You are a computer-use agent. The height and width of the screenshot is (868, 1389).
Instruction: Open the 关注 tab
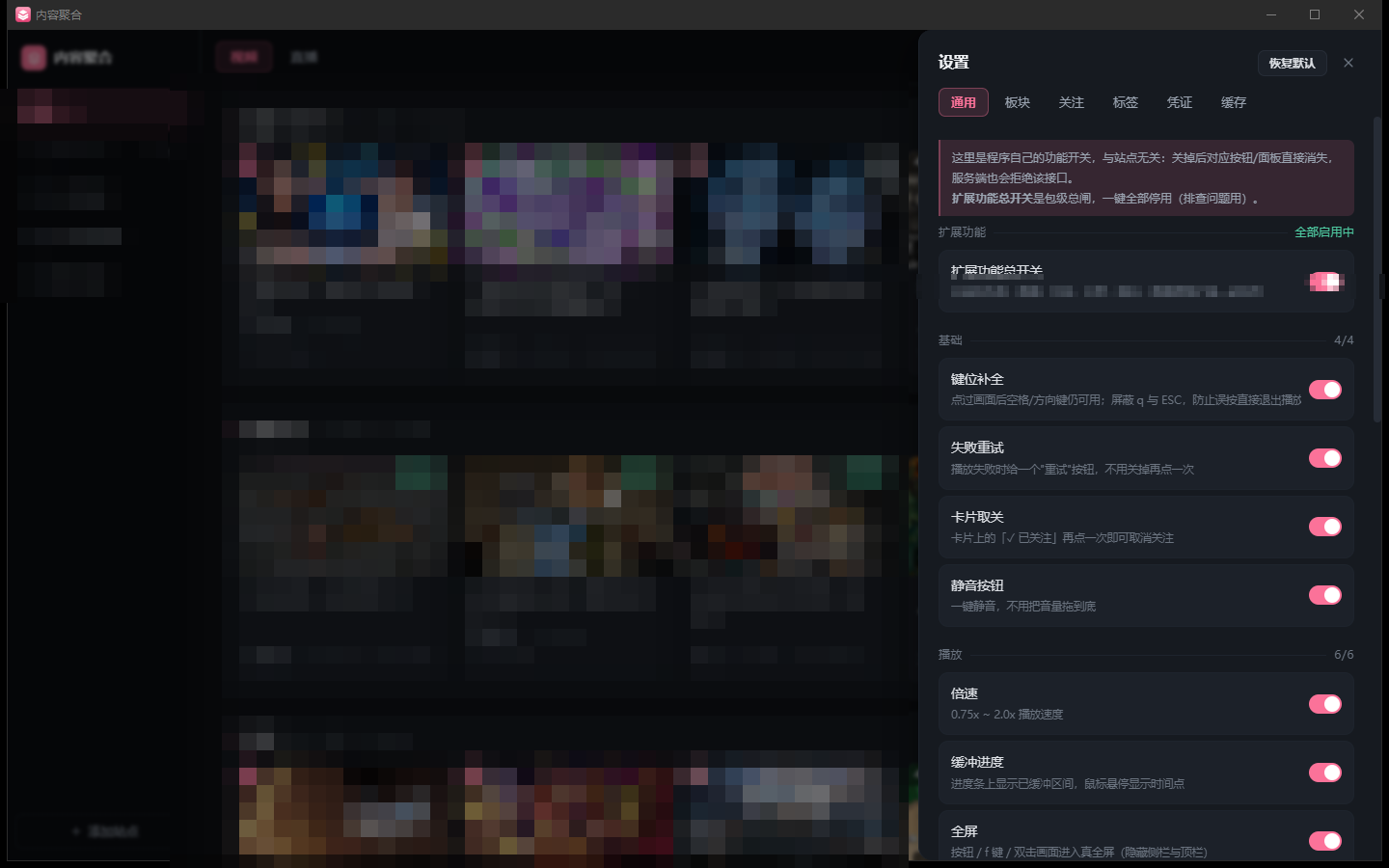tap(1072, 102)
